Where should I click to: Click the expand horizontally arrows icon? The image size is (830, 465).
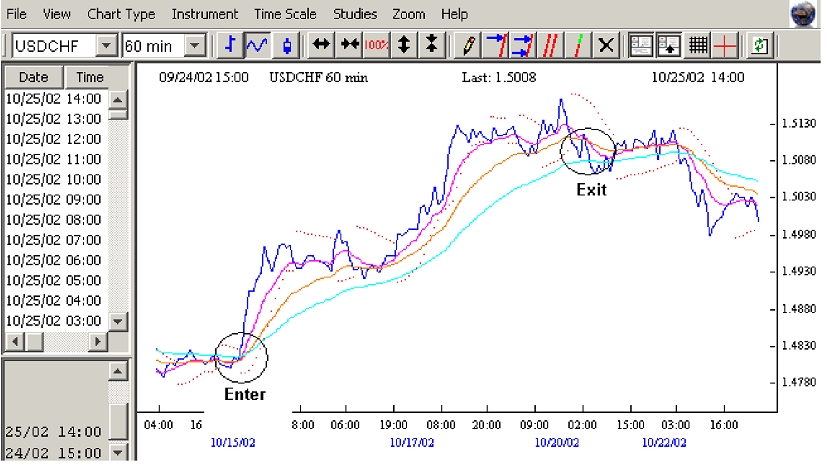click(x=321, y=44)
